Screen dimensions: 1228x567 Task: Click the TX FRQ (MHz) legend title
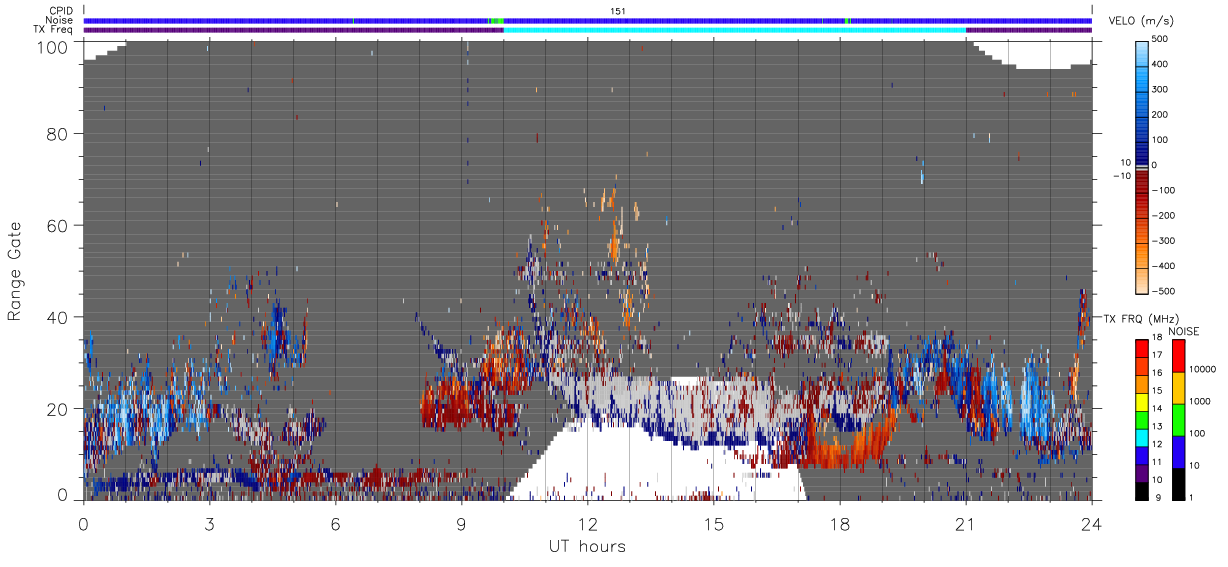point(1140,318)
